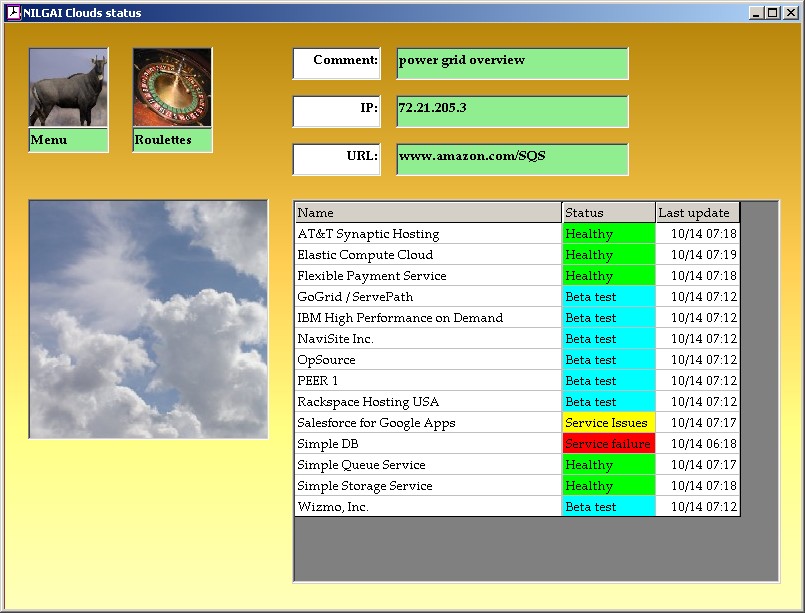Click Beta test status of GoGrid / ServePath

(609, 297)
